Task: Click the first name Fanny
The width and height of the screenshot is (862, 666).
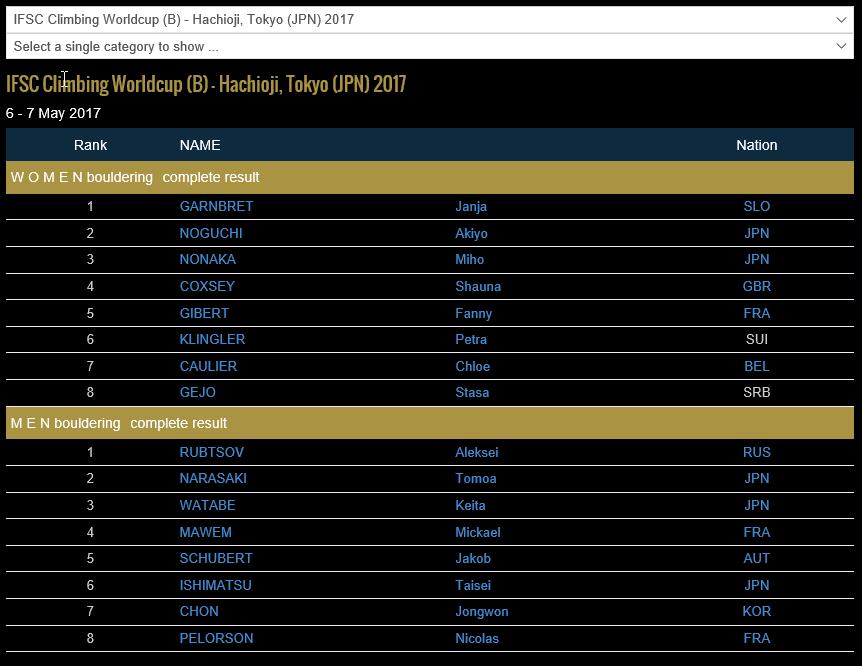Action: pyautogui.click(x=473, y=313)
